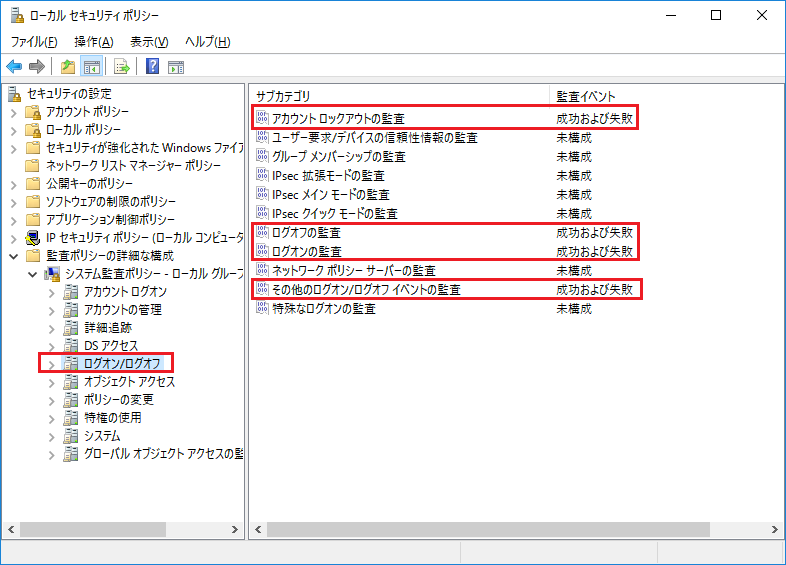Viewport: 786px width, 565px height.
Task: Select セキュリティが強化された Windows tree item
Action: (x=145, y=147)
